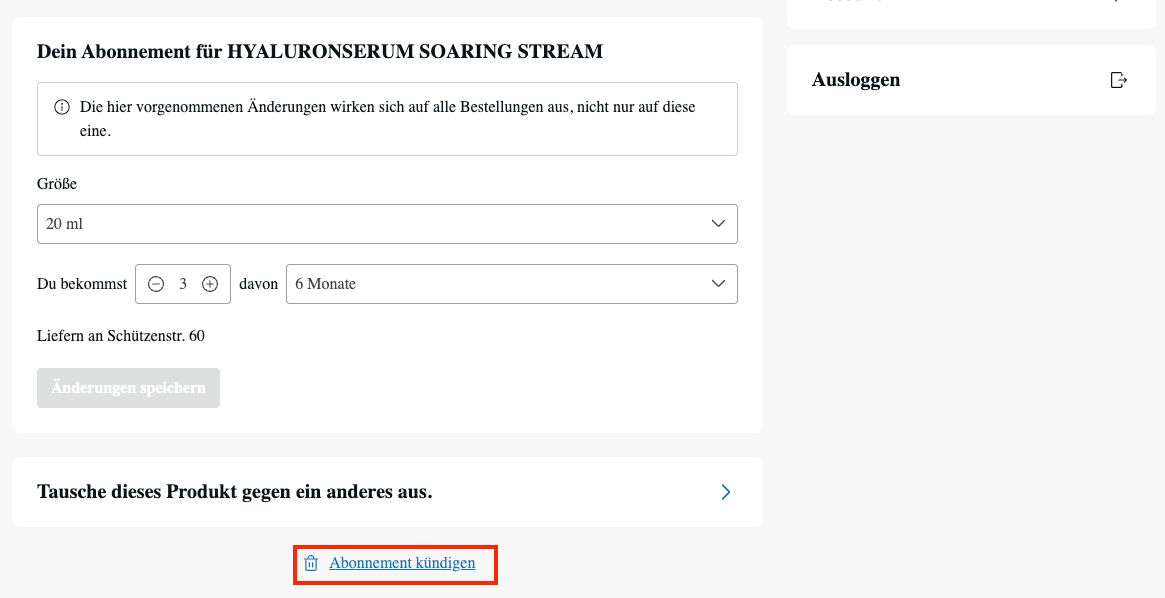The image size is (1165, 598).
Task: Click the Größe label above the dropdown
Action: 57,184
